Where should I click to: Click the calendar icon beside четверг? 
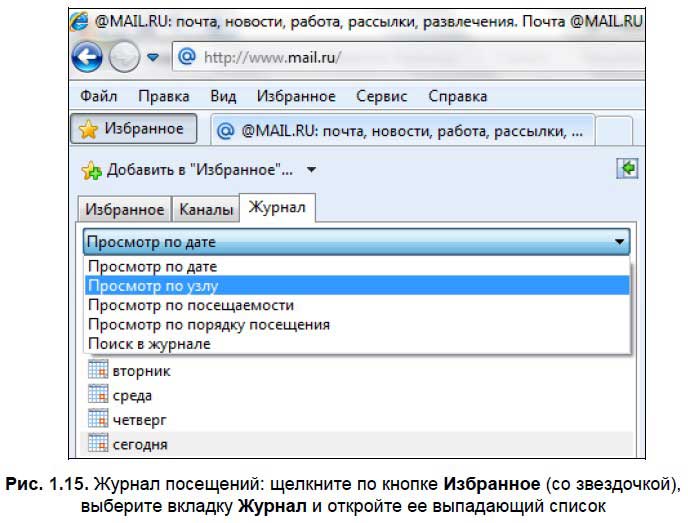click(x=97, y=418)
